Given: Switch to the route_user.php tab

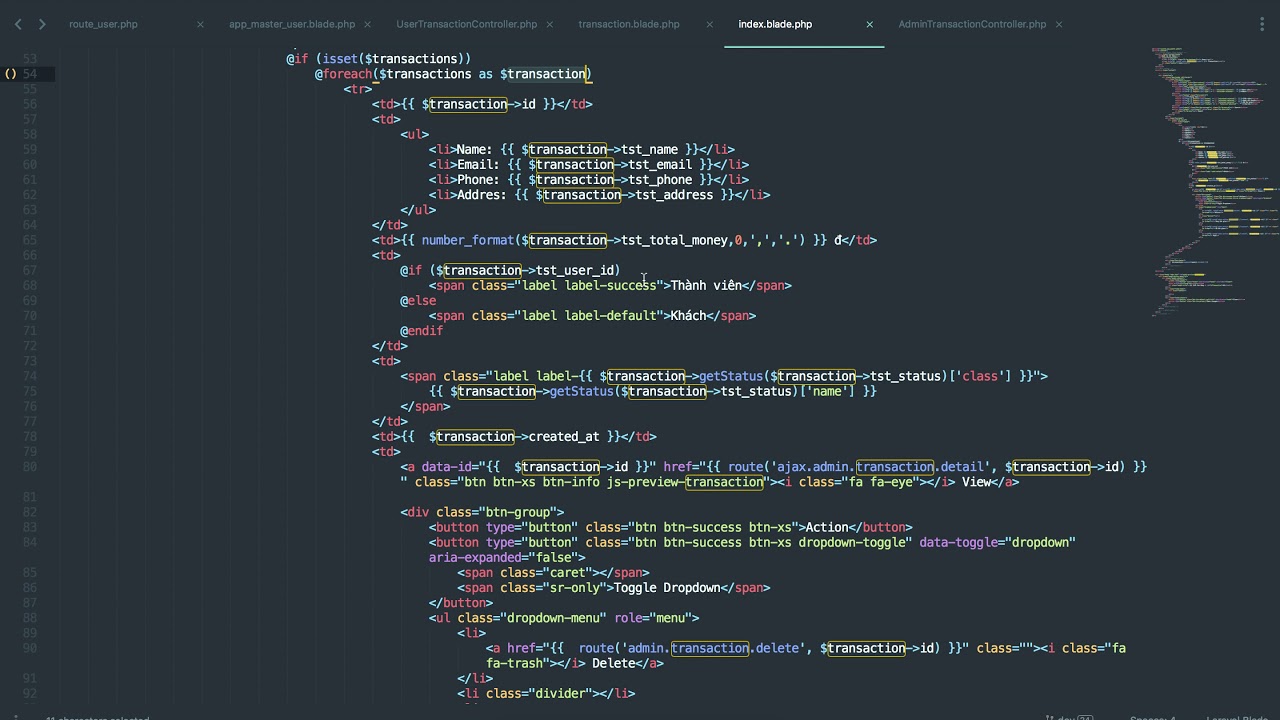Looking at the screenshot, I should pos(103,24).
